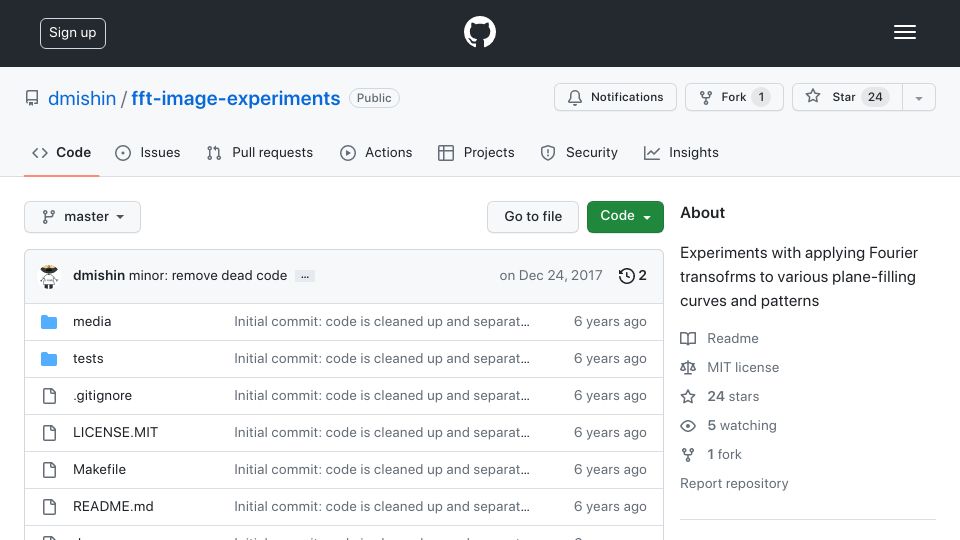This screenshot has width=960, height=540.
Task: Open commit 'minor: remove dead code'
Action: (208, 276)
